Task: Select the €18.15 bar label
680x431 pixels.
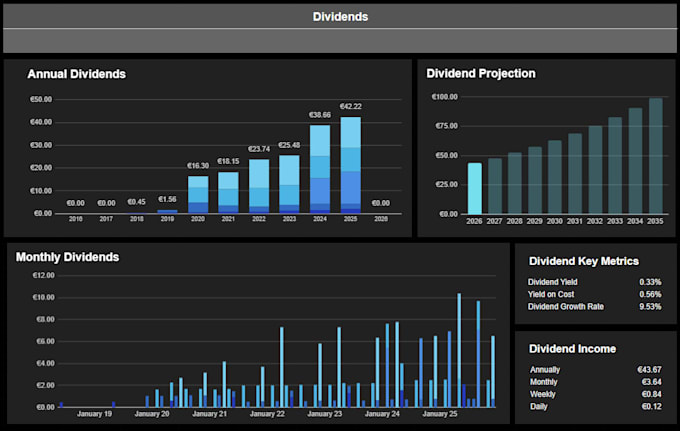Action: pos(228,161)
